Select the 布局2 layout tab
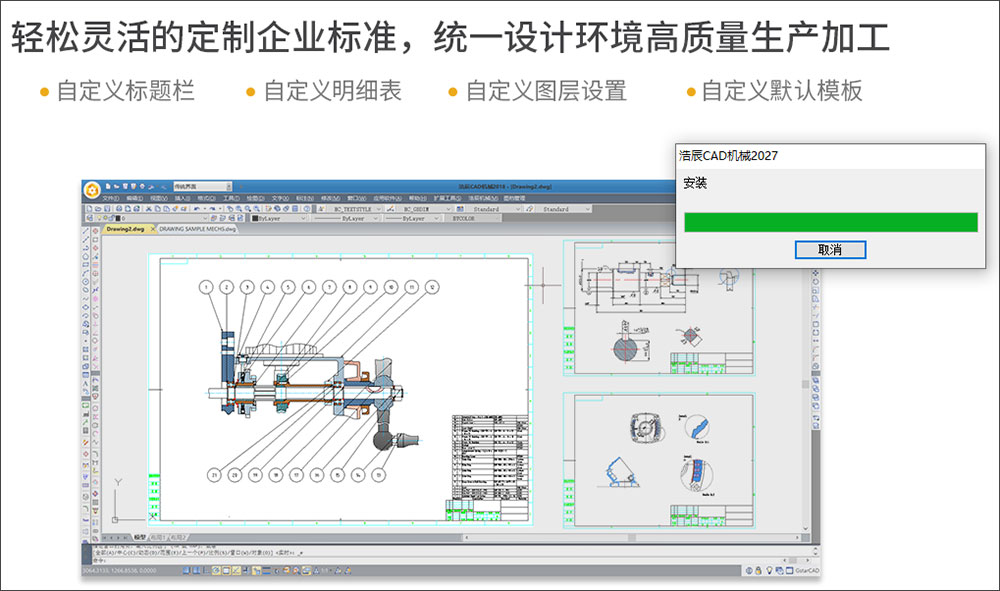Viewport: 1000px width, 591px height. (179, 537)
